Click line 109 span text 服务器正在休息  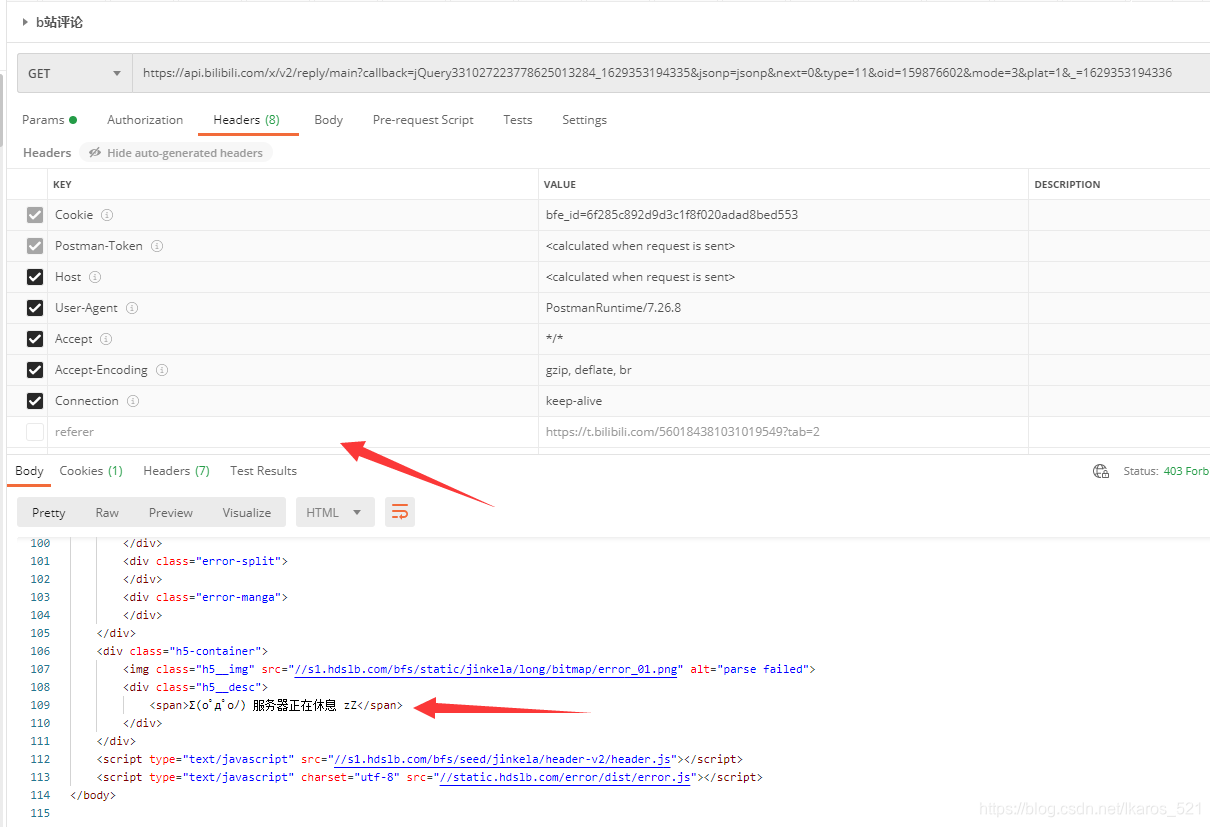295,705
